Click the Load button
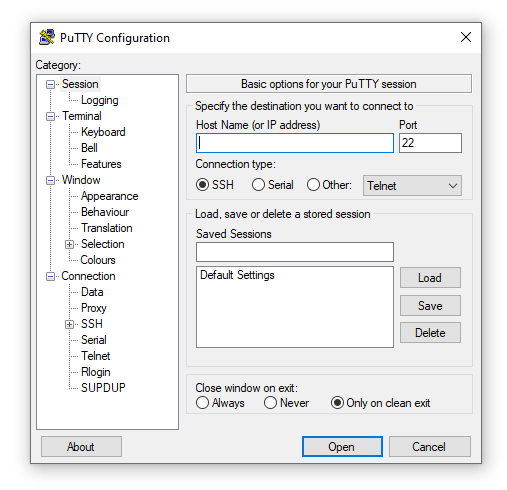Screen dimensions: 507x490 (430, 278)
